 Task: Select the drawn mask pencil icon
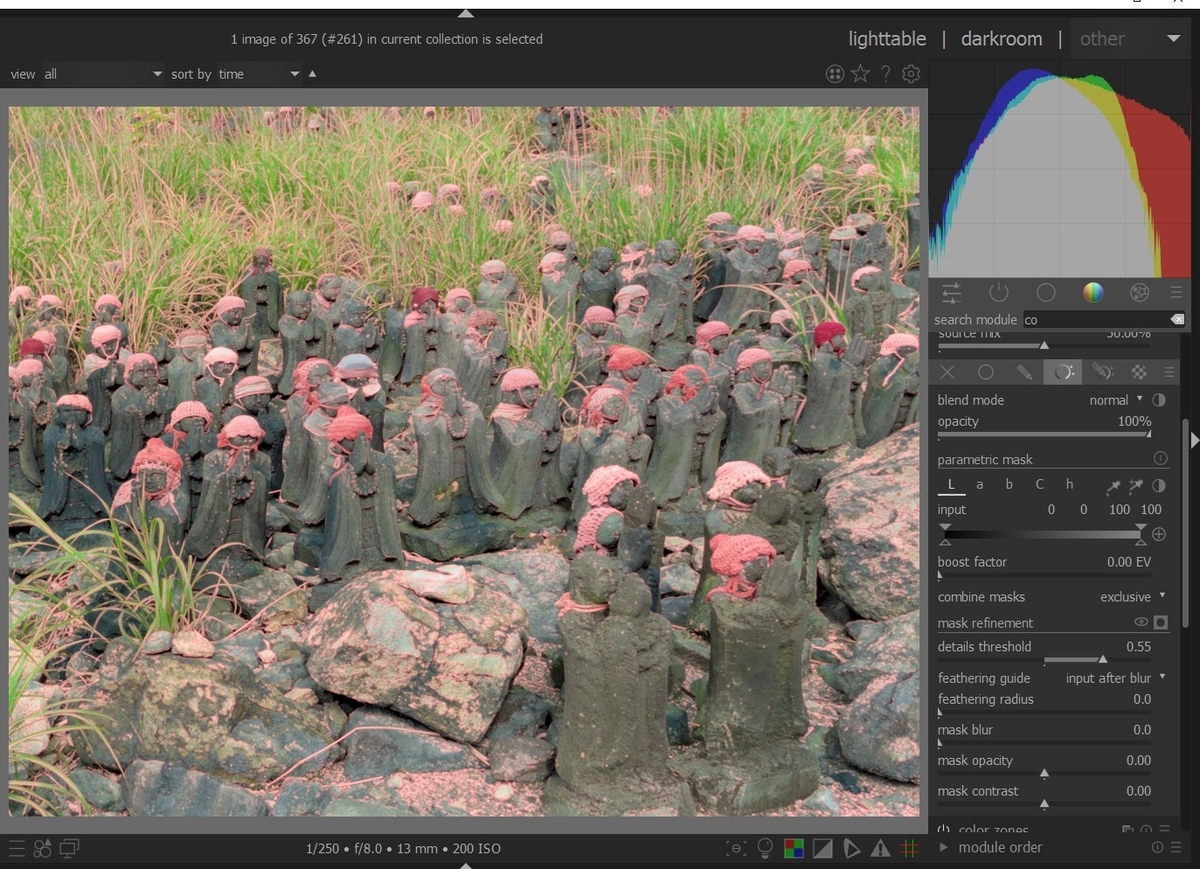point(1024,372)
